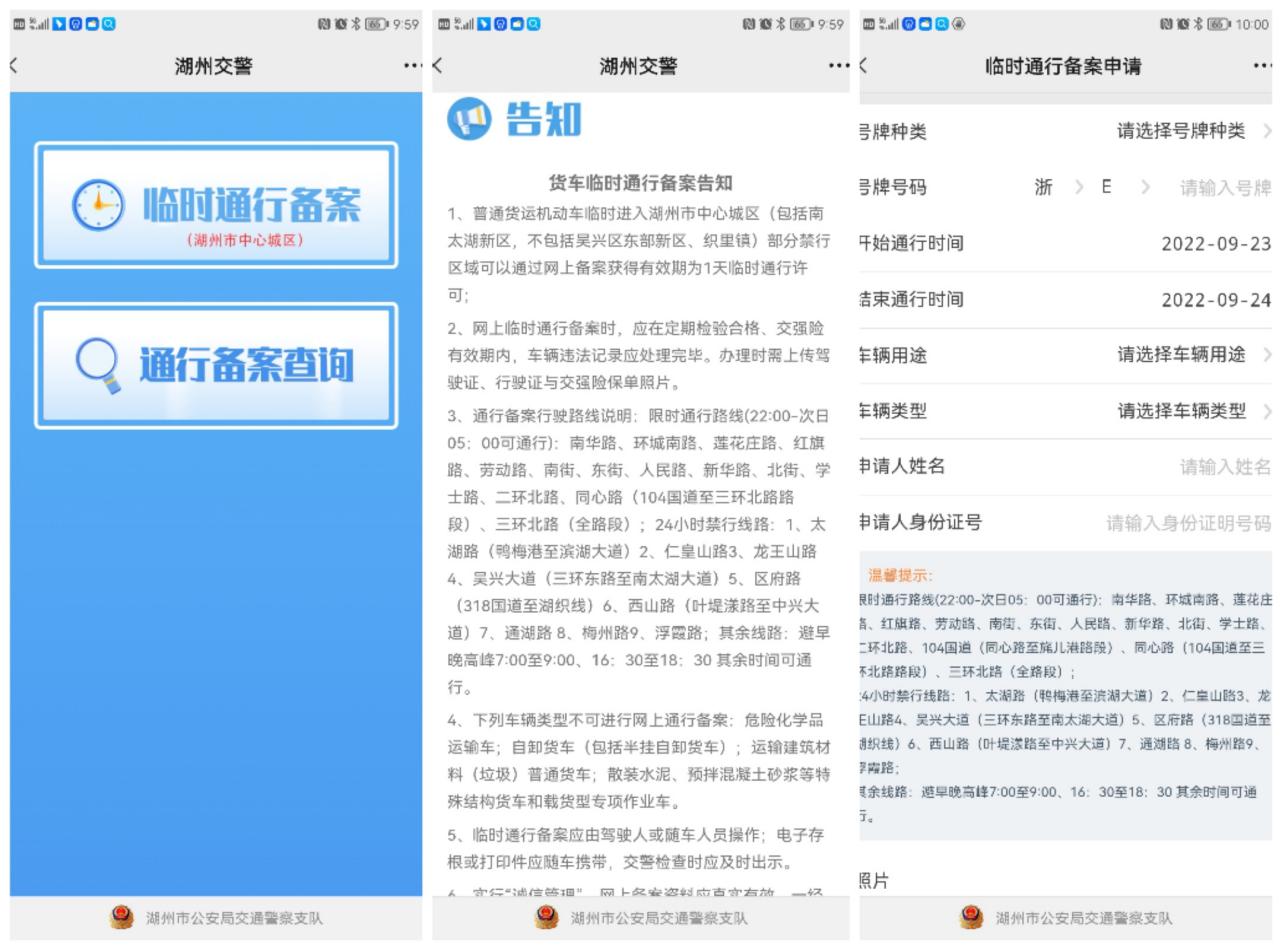Open more options on 临时通行备案申请 page
Screen dimensions: 1282x950
pos(1262,66)
